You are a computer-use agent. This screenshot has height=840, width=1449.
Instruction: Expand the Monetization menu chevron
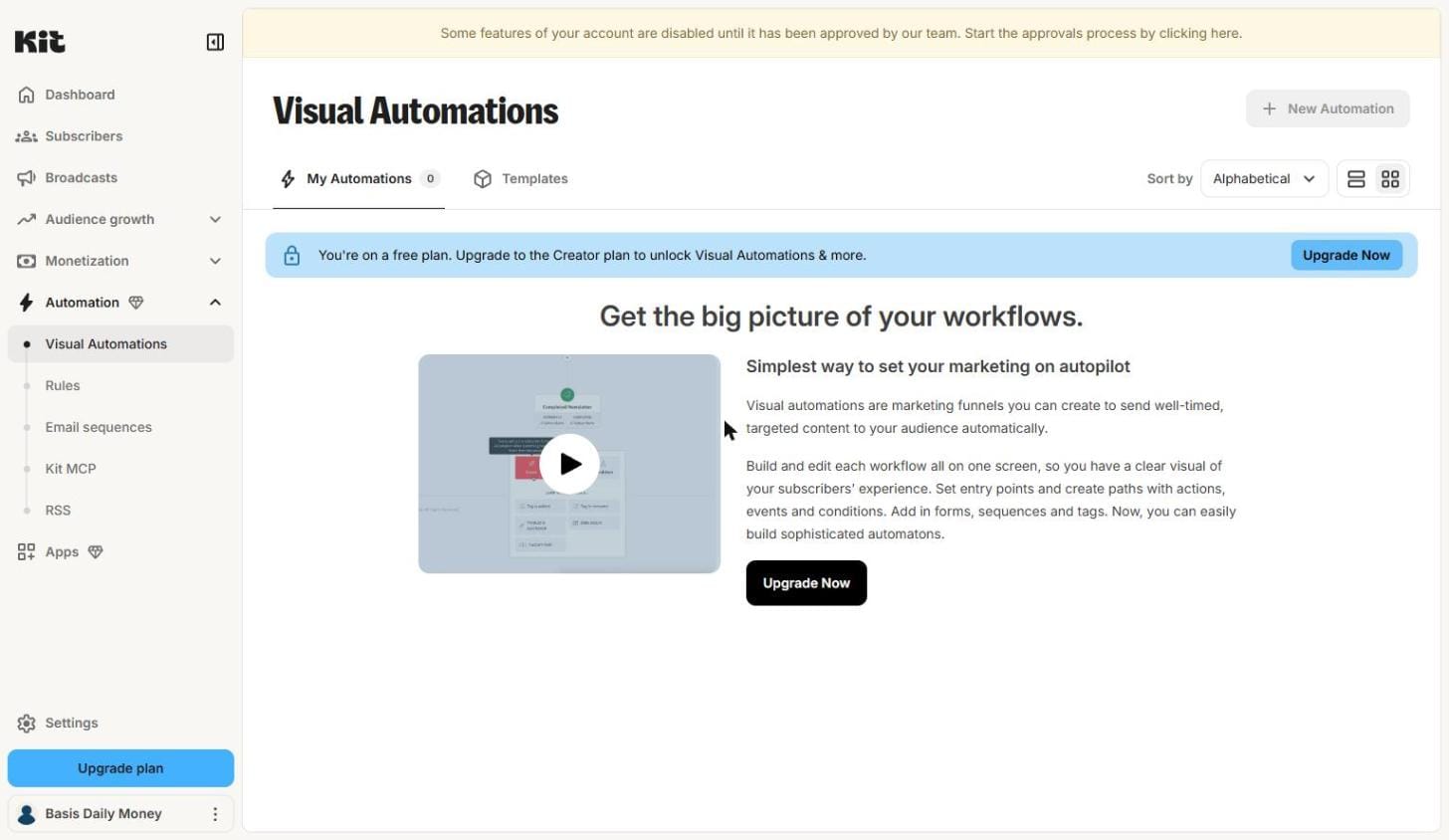click(x=215, y=261)
